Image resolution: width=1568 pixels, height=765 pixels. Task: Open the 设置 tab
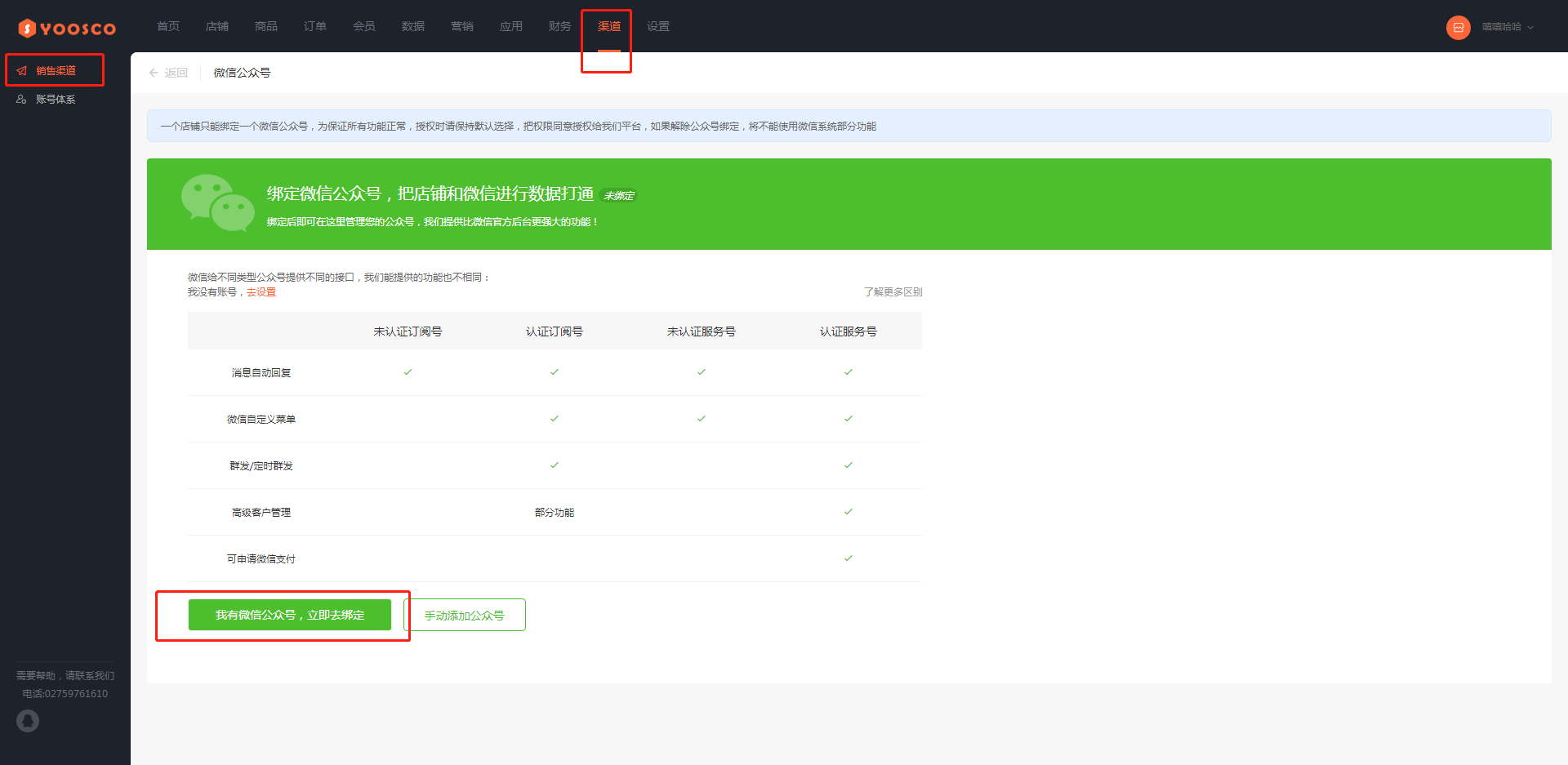pyautogui.click(x=658, y=26)
